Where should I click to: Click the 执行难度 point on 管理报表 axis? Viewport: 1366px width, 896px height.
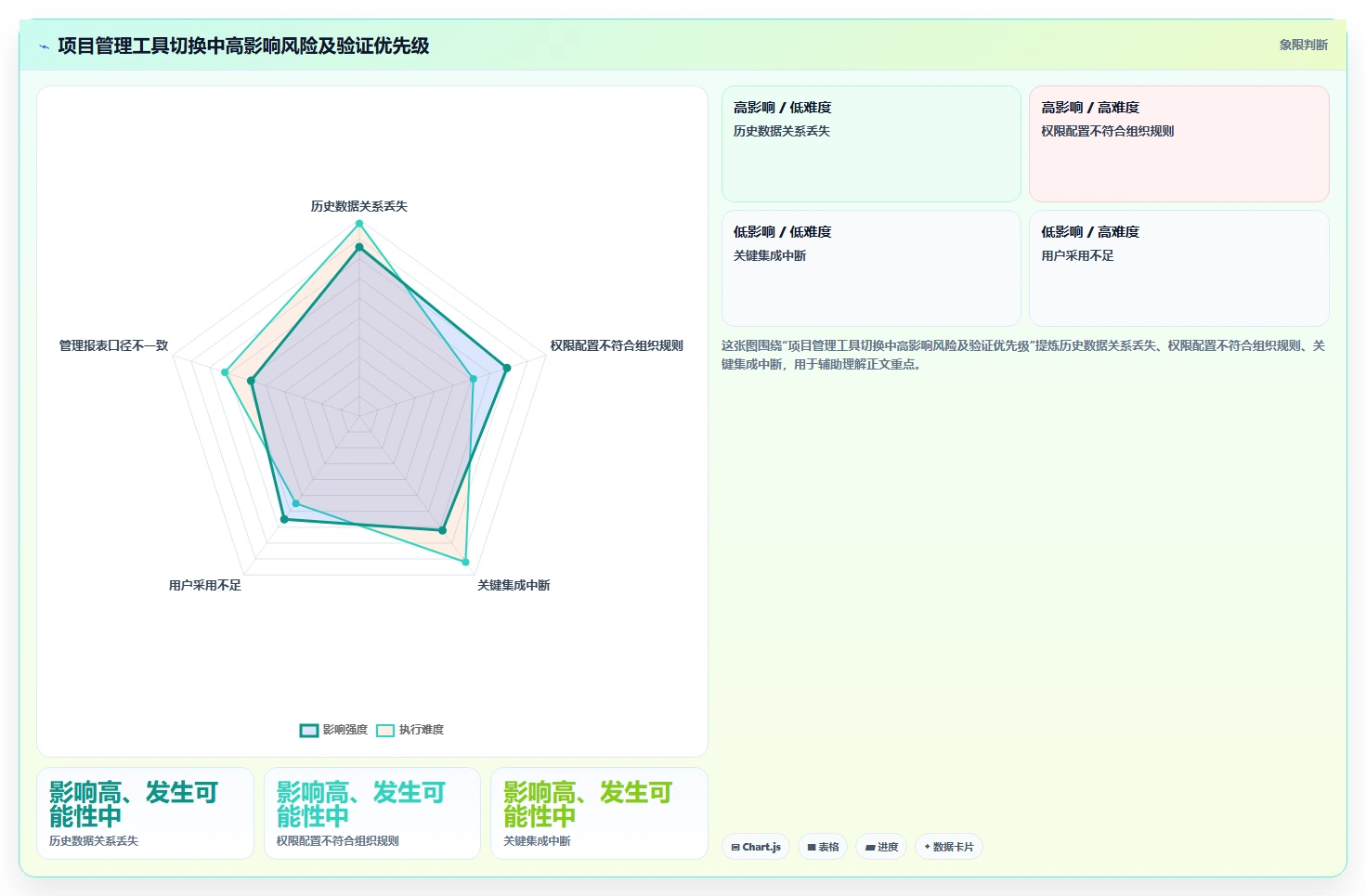(x=225, y=372)
